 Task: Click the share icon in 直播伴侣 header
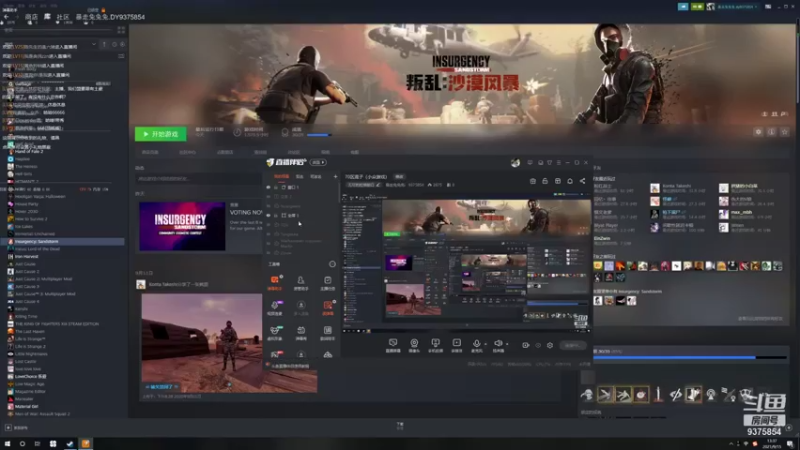click(x=582, y=181)
